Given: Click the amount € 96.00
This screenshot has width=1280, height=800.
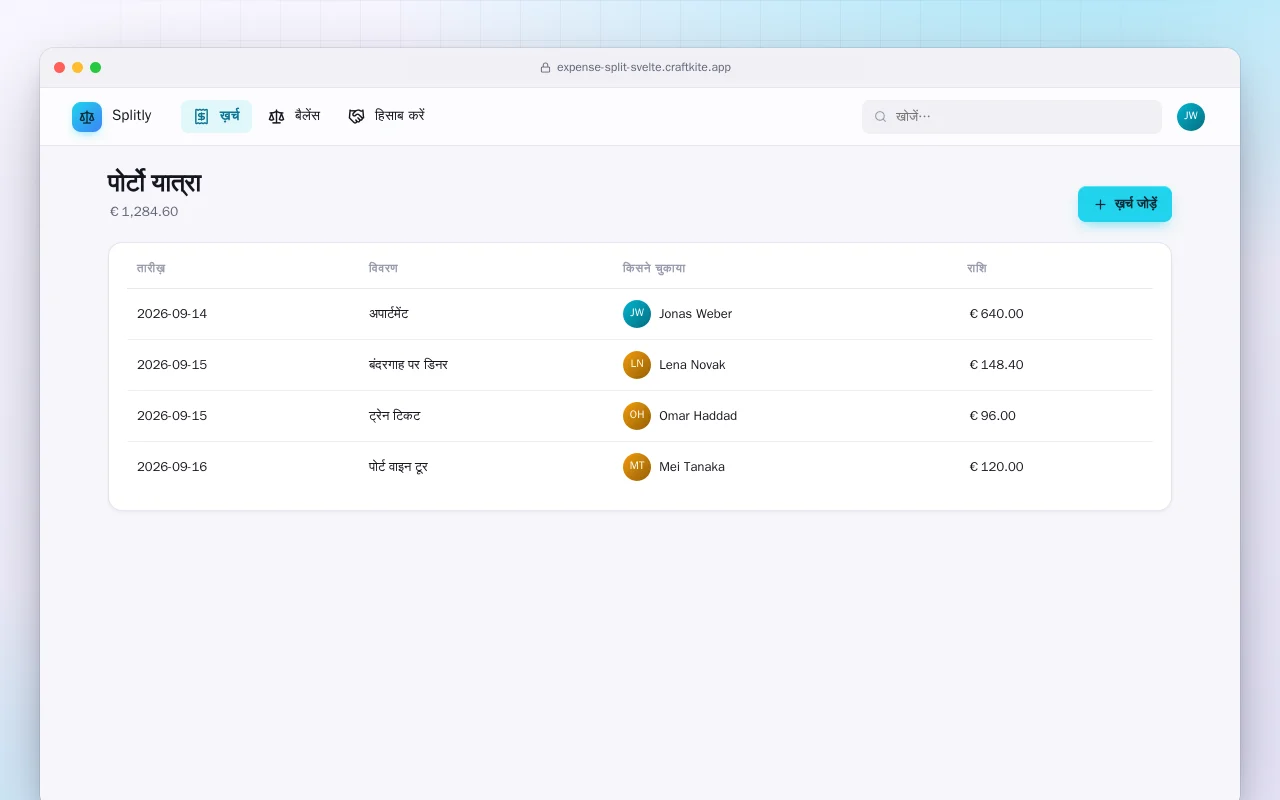Looking at the screenshot, I should click(992, 416).
